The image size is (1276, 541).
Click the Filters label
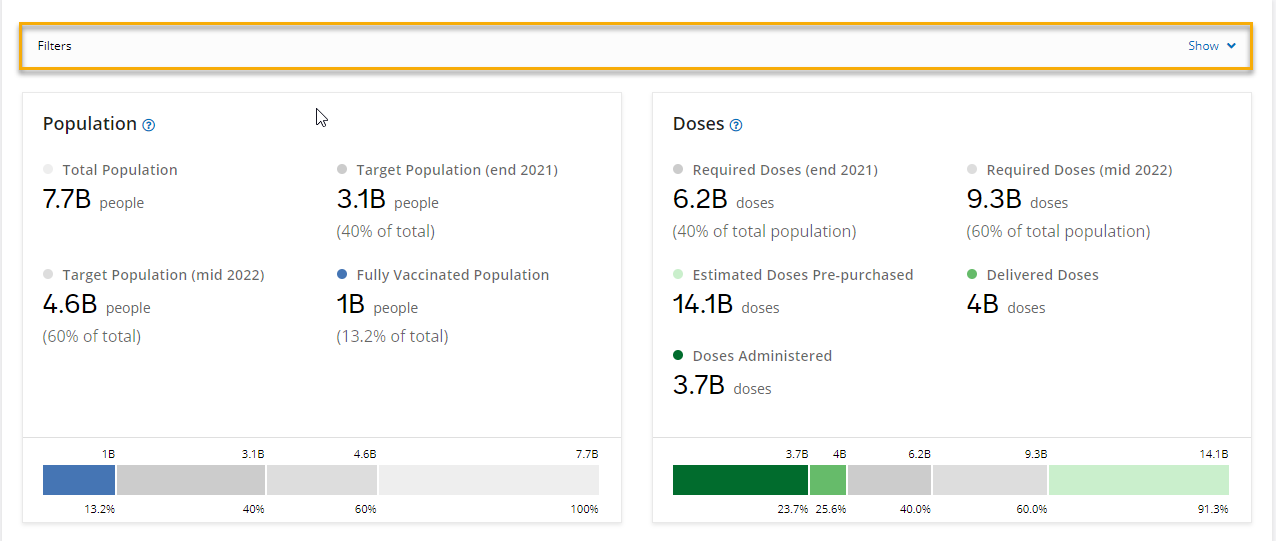pos(55,46)
